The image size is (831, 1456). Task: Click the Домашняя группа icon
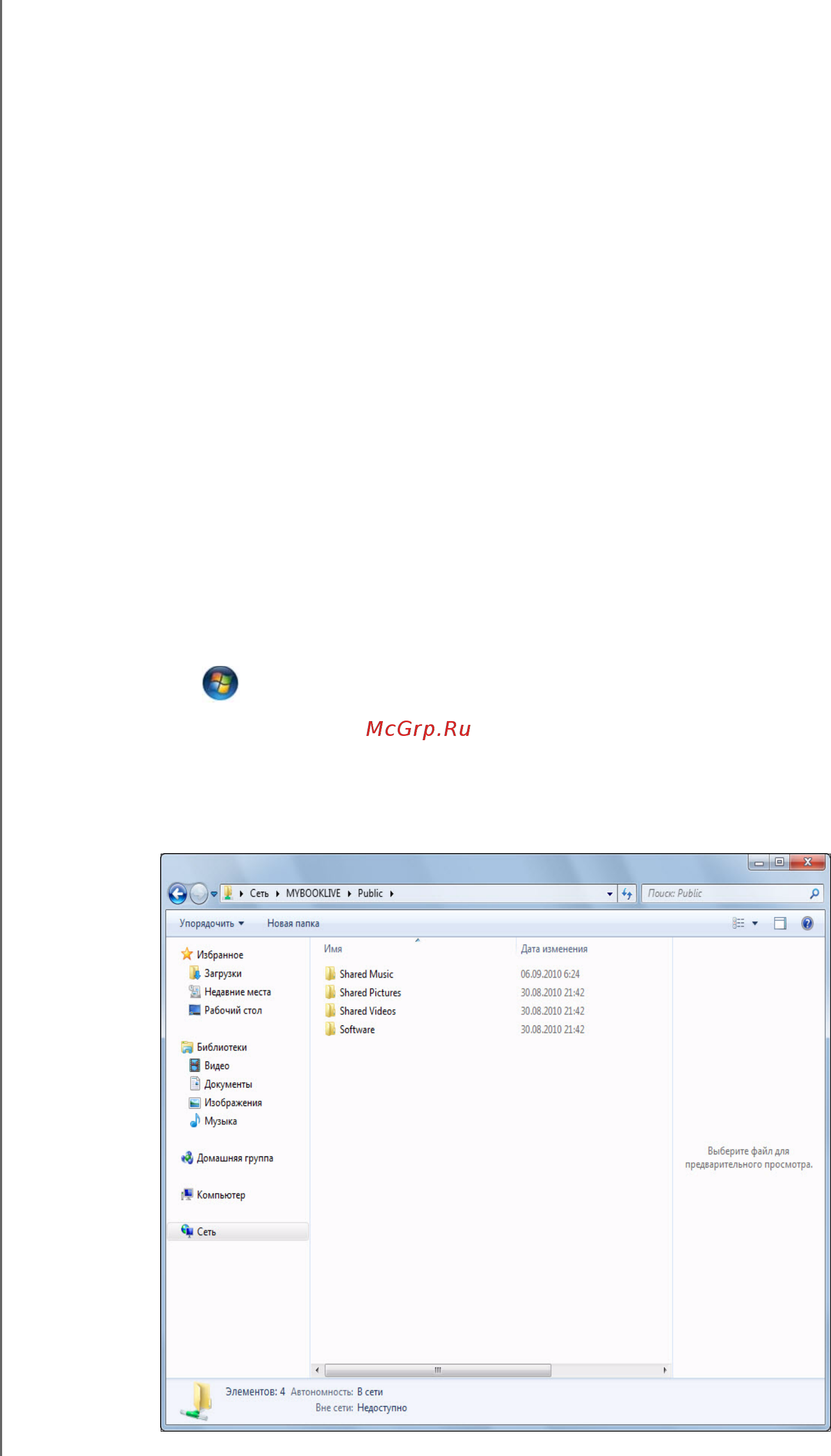click(x=187, y=1157)
